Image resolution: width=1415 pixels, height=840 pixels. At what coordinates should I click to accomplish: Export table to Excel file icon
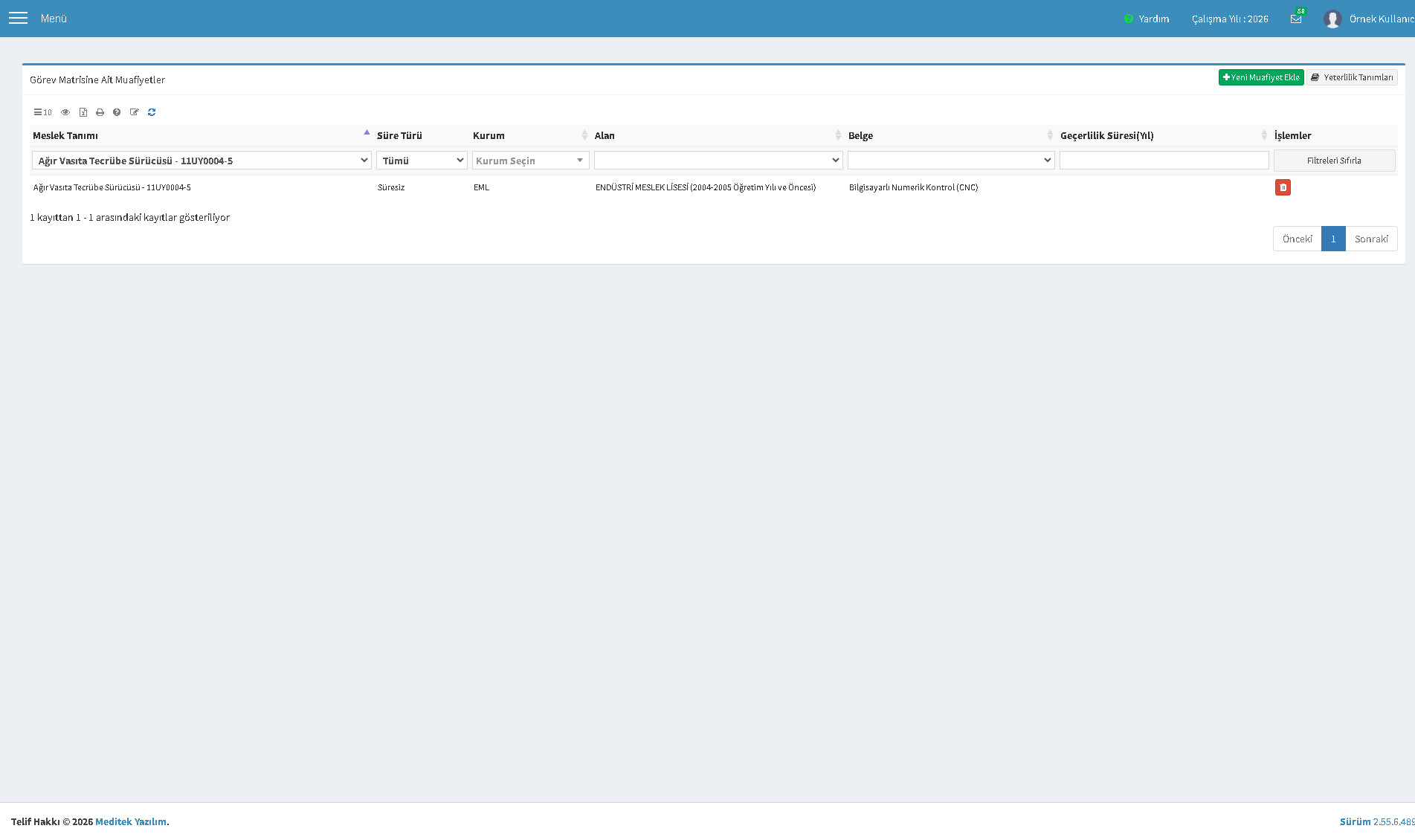[x=83, y=112]
